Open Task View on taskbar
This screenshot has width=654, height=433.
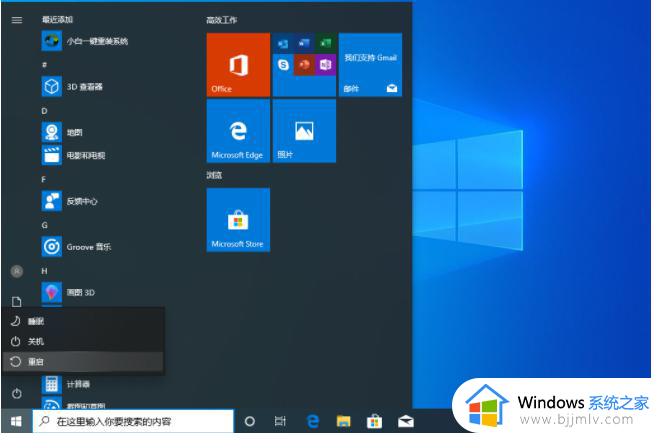(280, 421)
